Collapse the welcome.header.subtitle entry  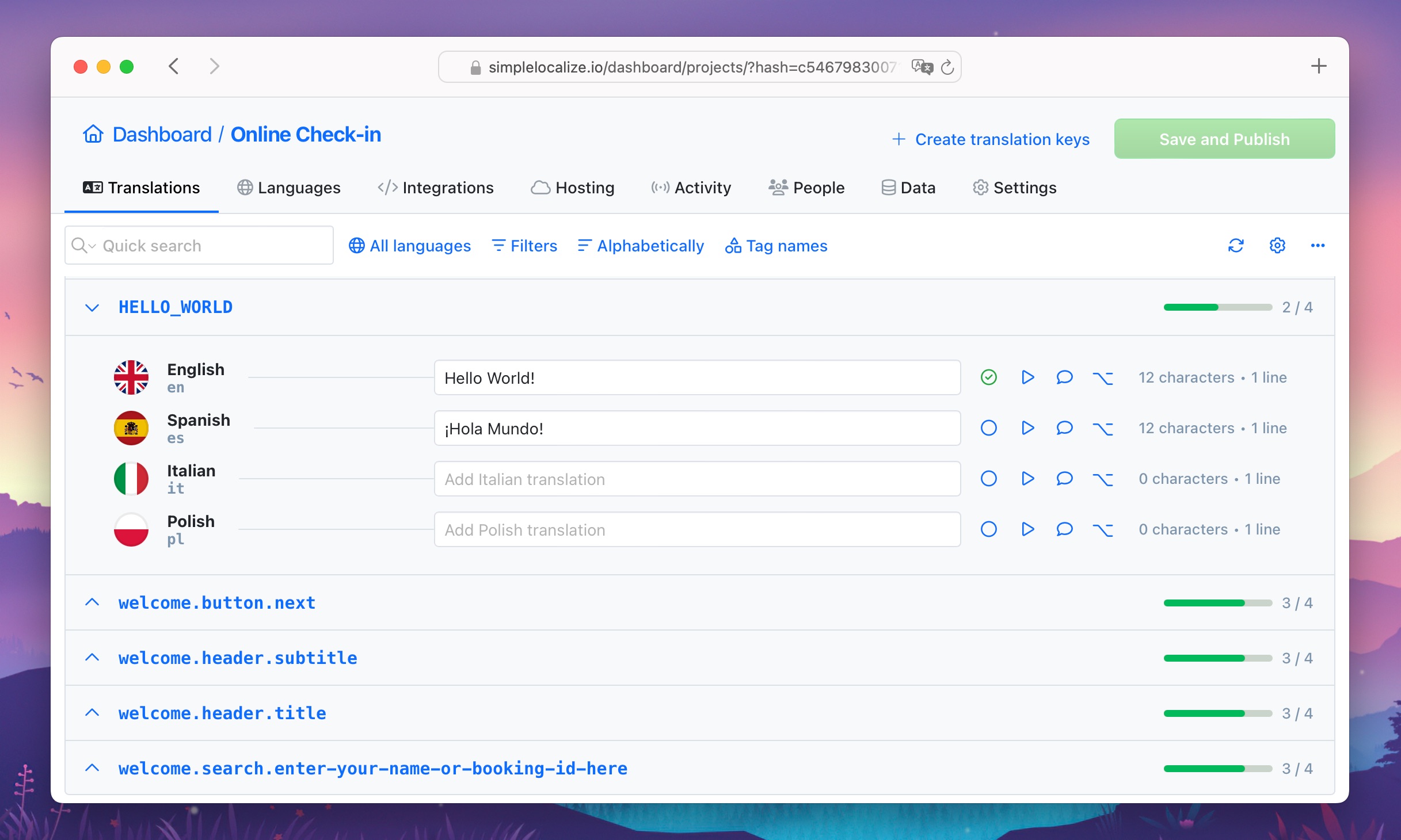(x=92, y=657)
